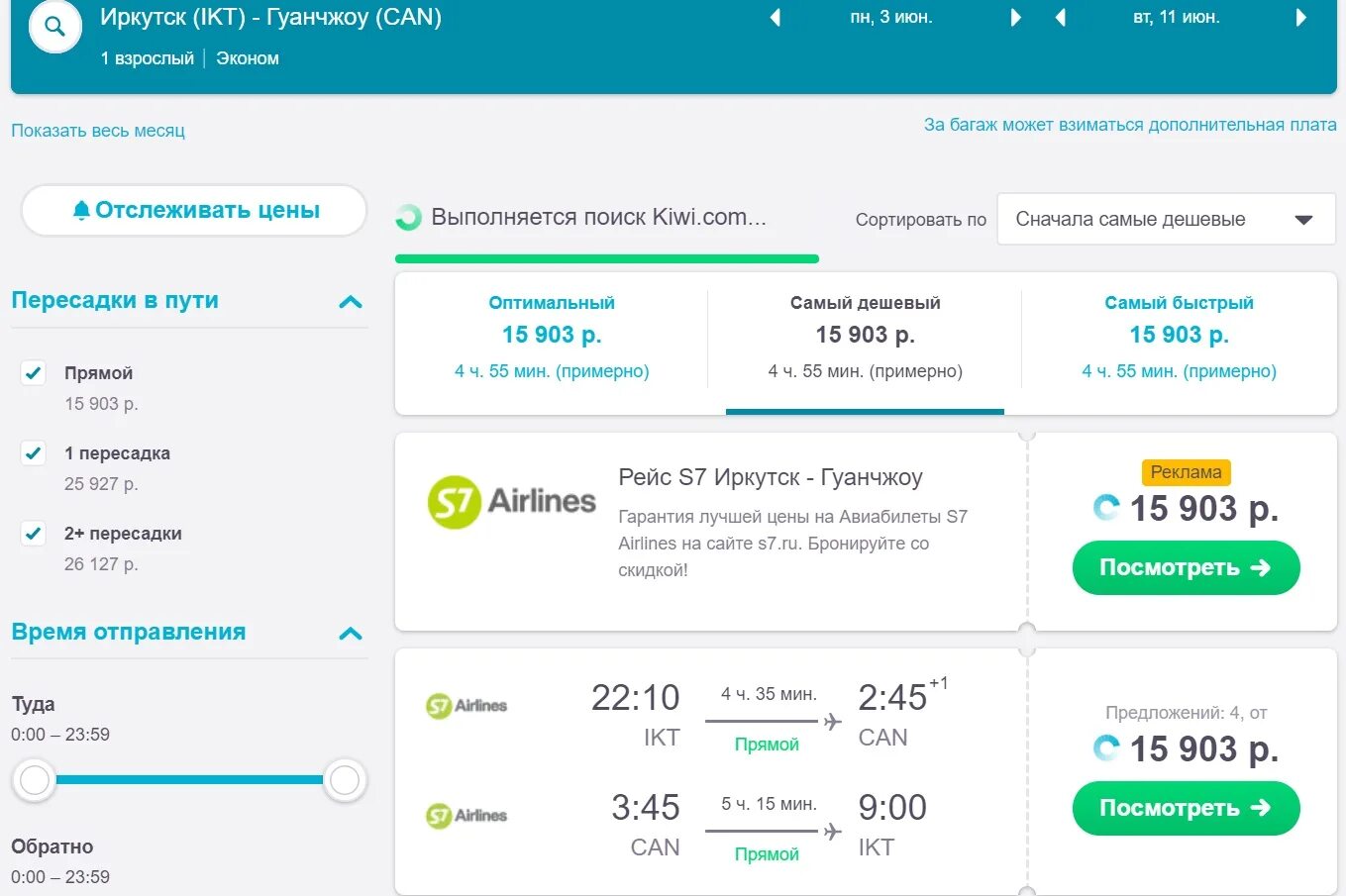Uncheck the 2+ пересадки filter

click(x=34, y=534)
